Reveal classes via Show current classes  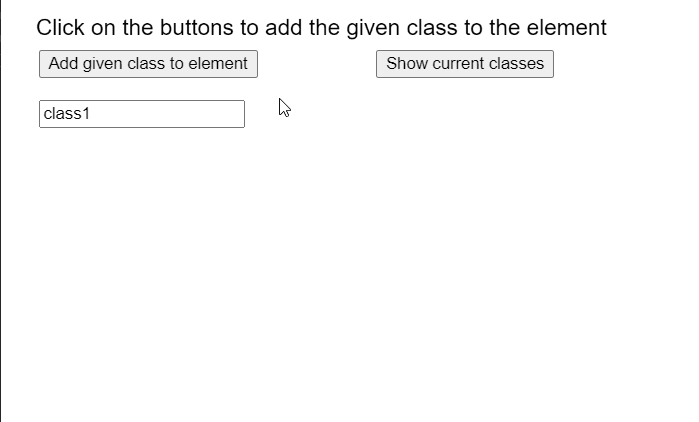[465, 64]
